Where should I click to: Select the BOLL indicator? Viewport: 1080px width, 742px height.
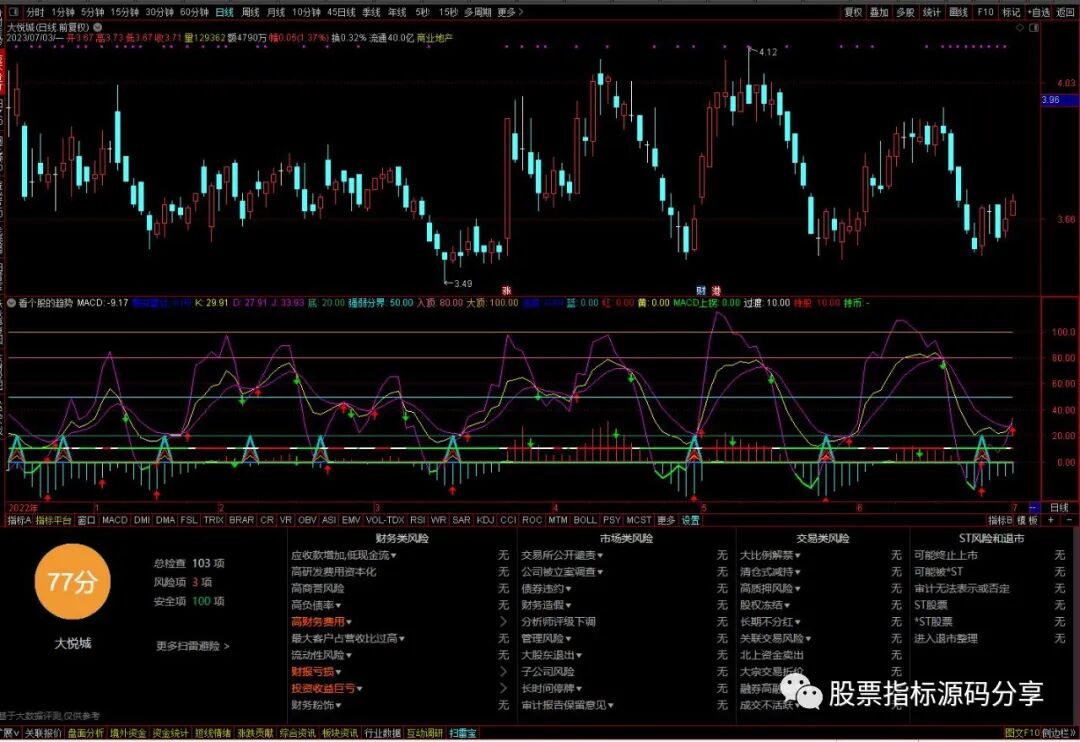(585, 520)
